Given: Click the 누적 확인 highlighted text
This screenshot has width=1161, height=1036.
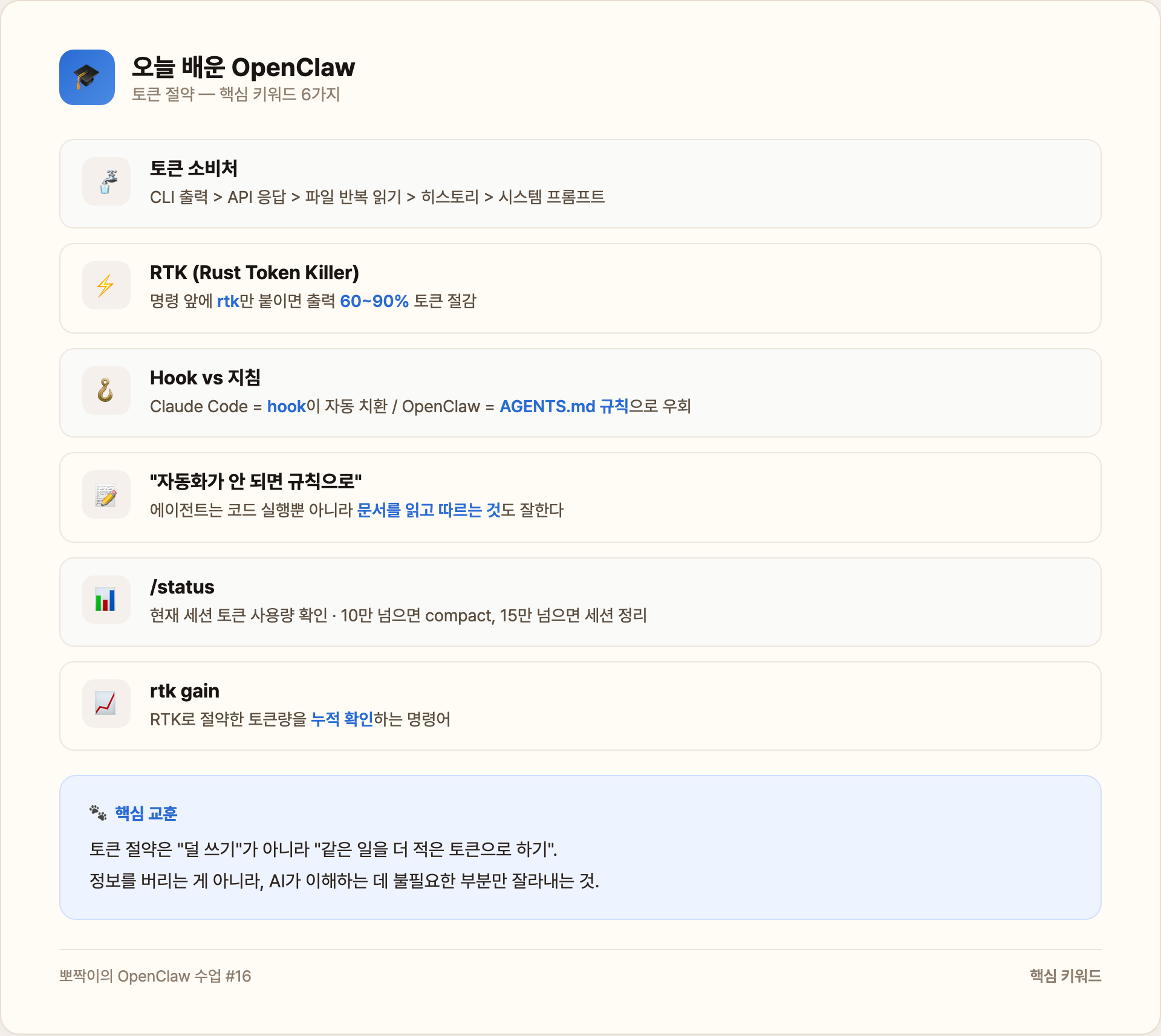Looking at the screenshot, I should pos(342,719).
